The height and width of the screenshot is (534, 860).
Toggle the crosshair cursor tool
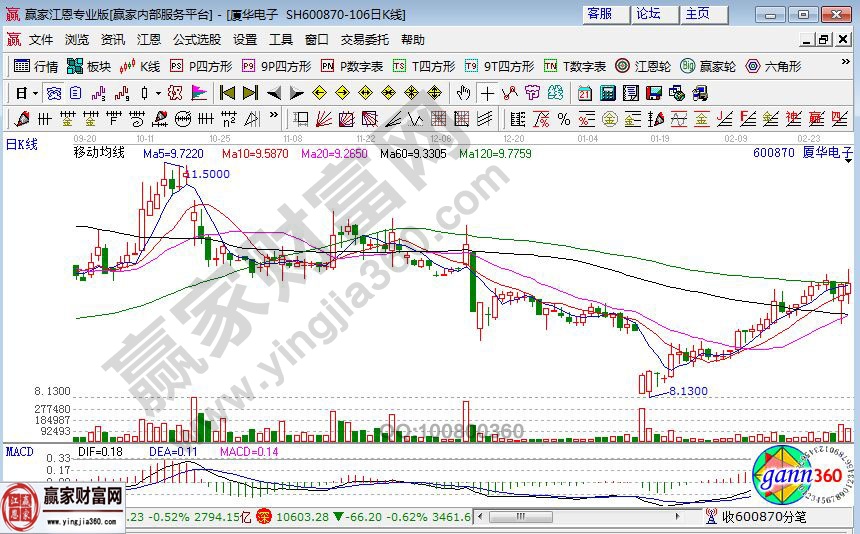(x=487, y=93)
